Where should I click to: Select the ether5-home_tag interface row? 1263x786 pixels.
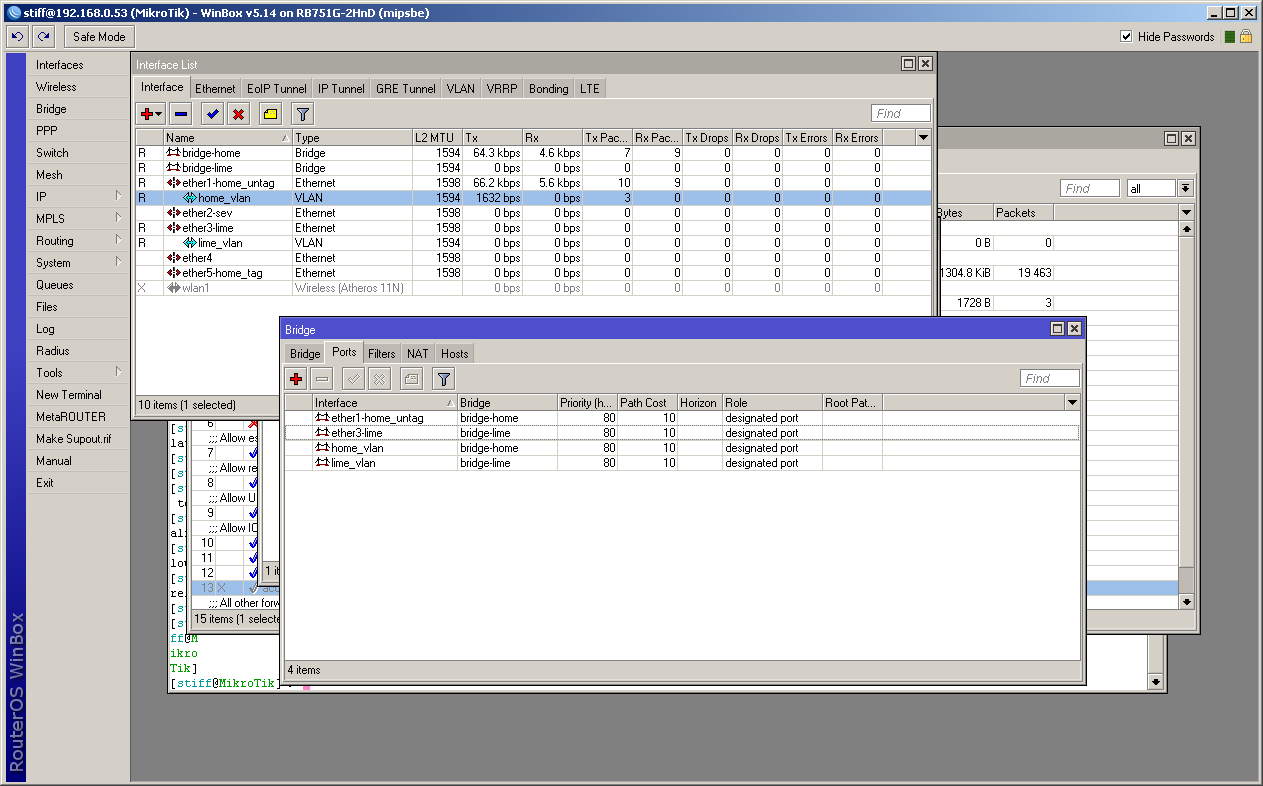(x=223, y=273)
